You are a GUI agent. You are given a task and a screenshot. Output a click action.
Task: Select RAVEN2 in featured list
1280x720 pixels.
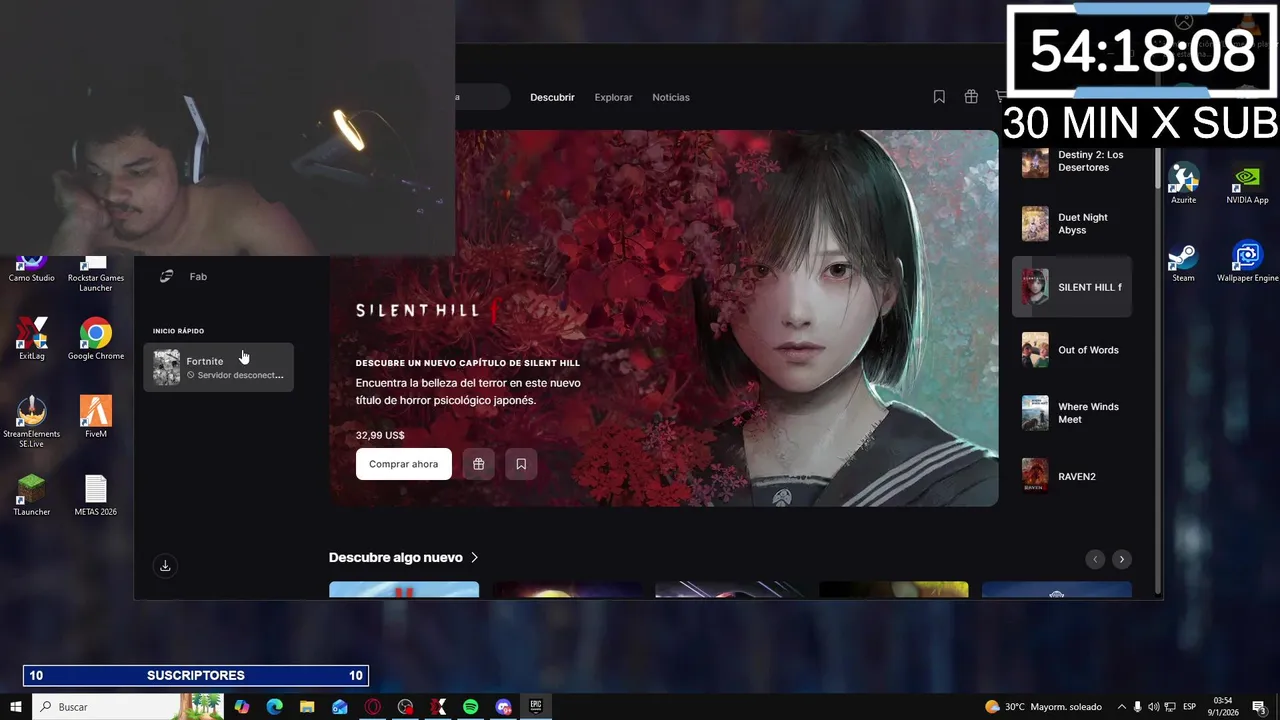(1072, 476)
